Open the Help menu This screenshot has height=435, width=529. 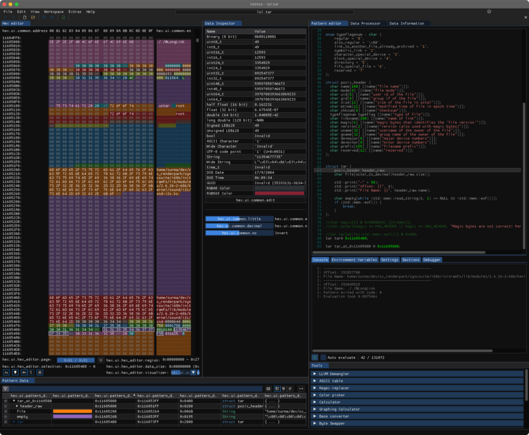coord(90,12)
